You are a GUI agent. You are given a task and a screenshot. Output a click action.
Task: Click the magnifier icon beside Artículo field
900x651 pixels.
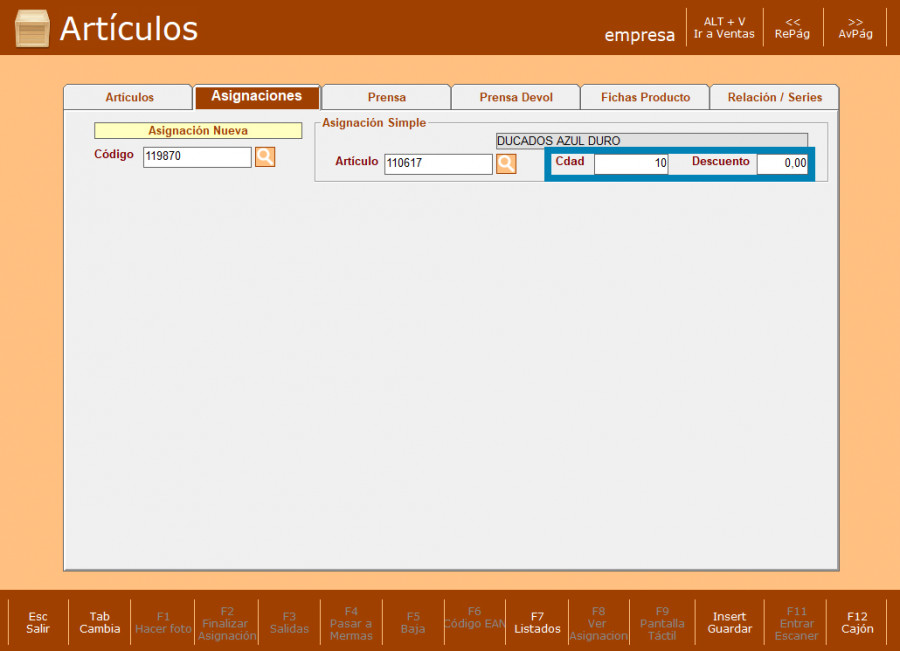click(506, 164)
